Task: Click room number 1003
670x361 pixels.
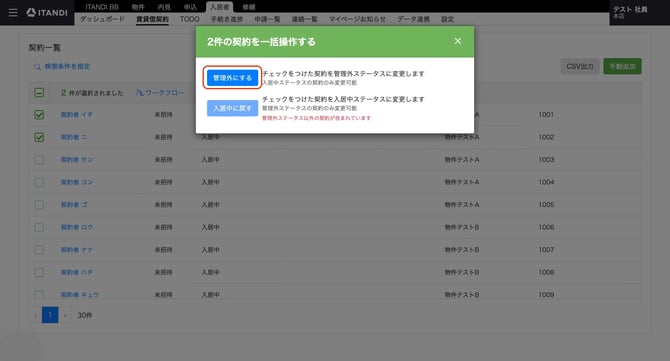Action: click(546, 160)
